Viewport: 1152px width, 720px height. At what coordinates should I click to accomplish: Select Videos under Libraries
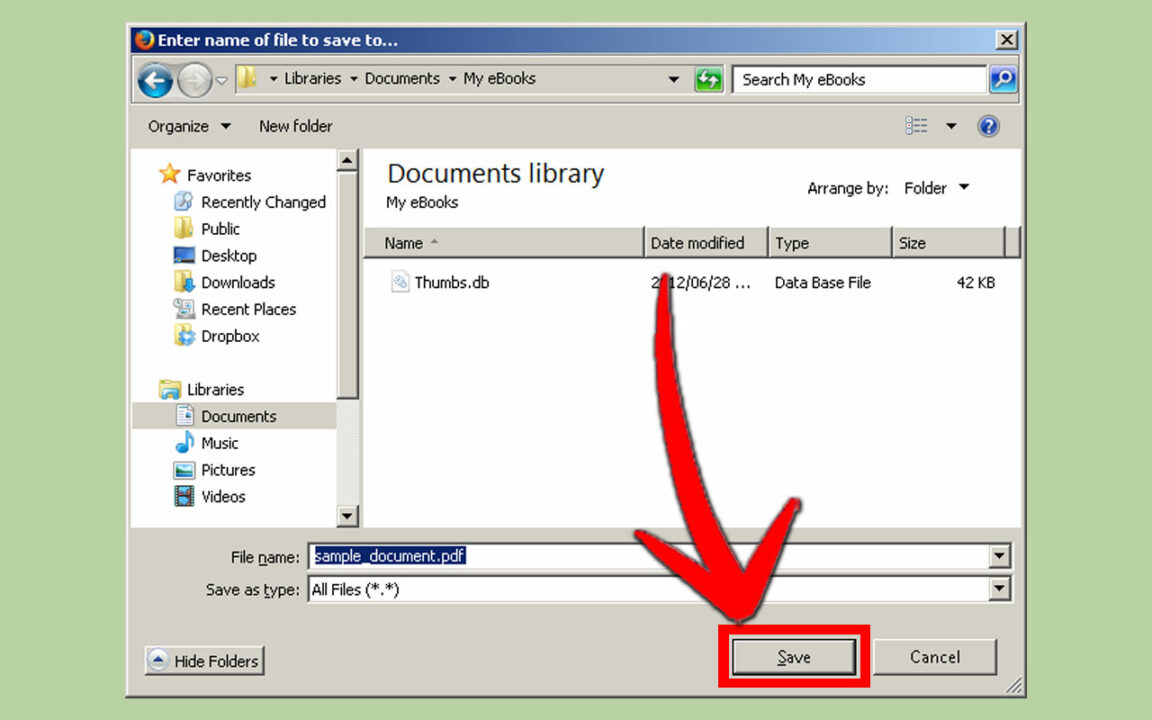pos(223,497)
